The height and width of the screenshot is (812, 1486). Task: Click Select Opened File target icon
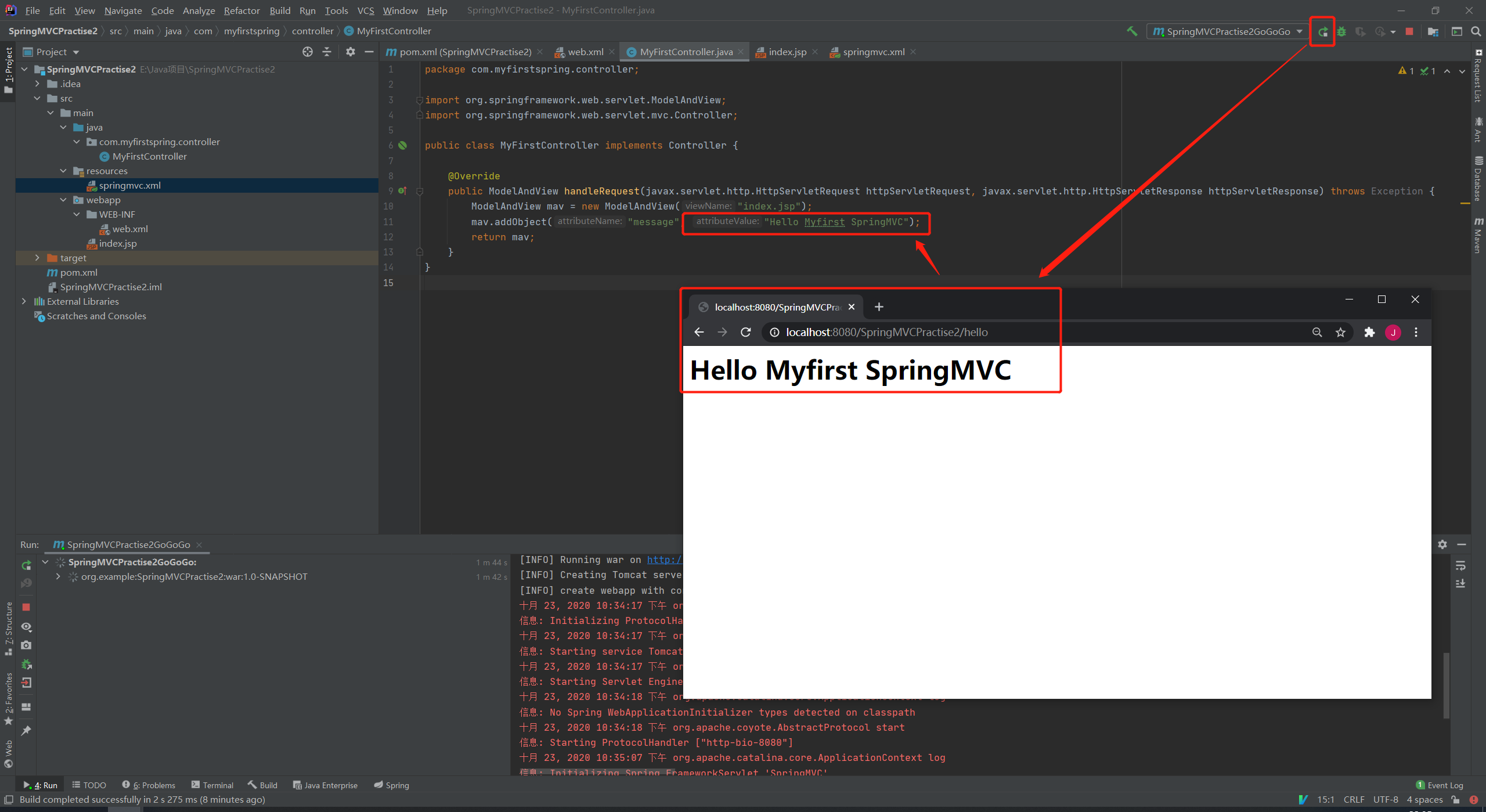pyautogui.click(x=308, y=52)
